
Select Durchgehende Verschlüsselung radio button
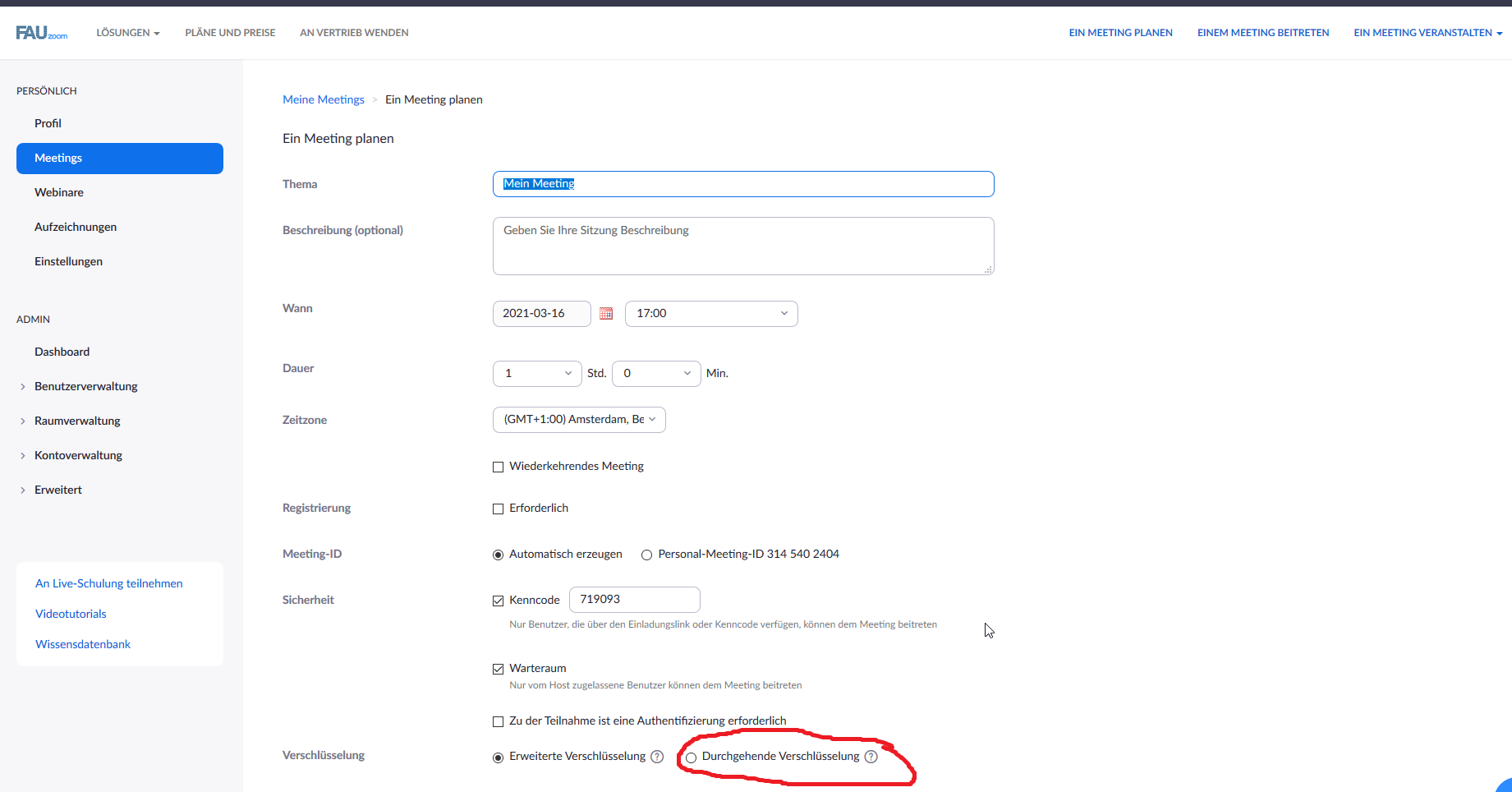click(692, 757)
